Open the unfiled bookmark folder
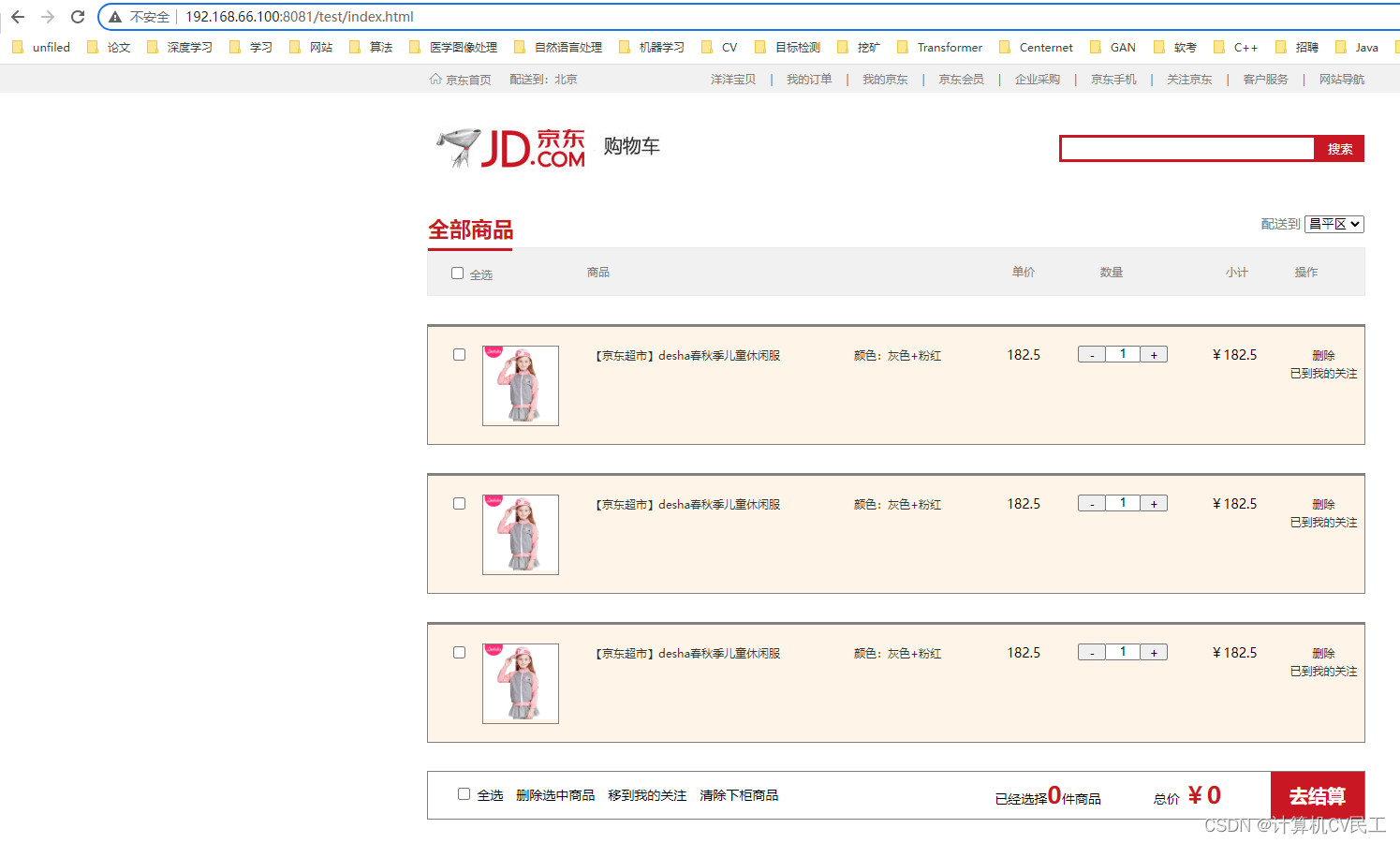The height and width of the screenshot is (843, 1400). click(41, 47)
